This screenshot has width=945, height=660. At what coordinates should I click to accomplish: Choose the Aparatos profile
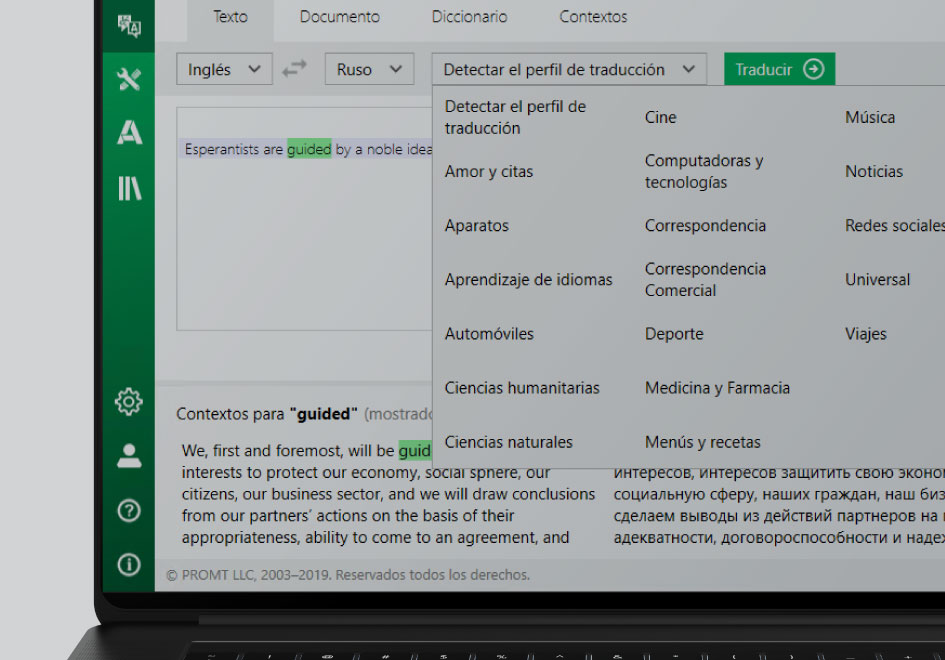(x=477, y=225)
